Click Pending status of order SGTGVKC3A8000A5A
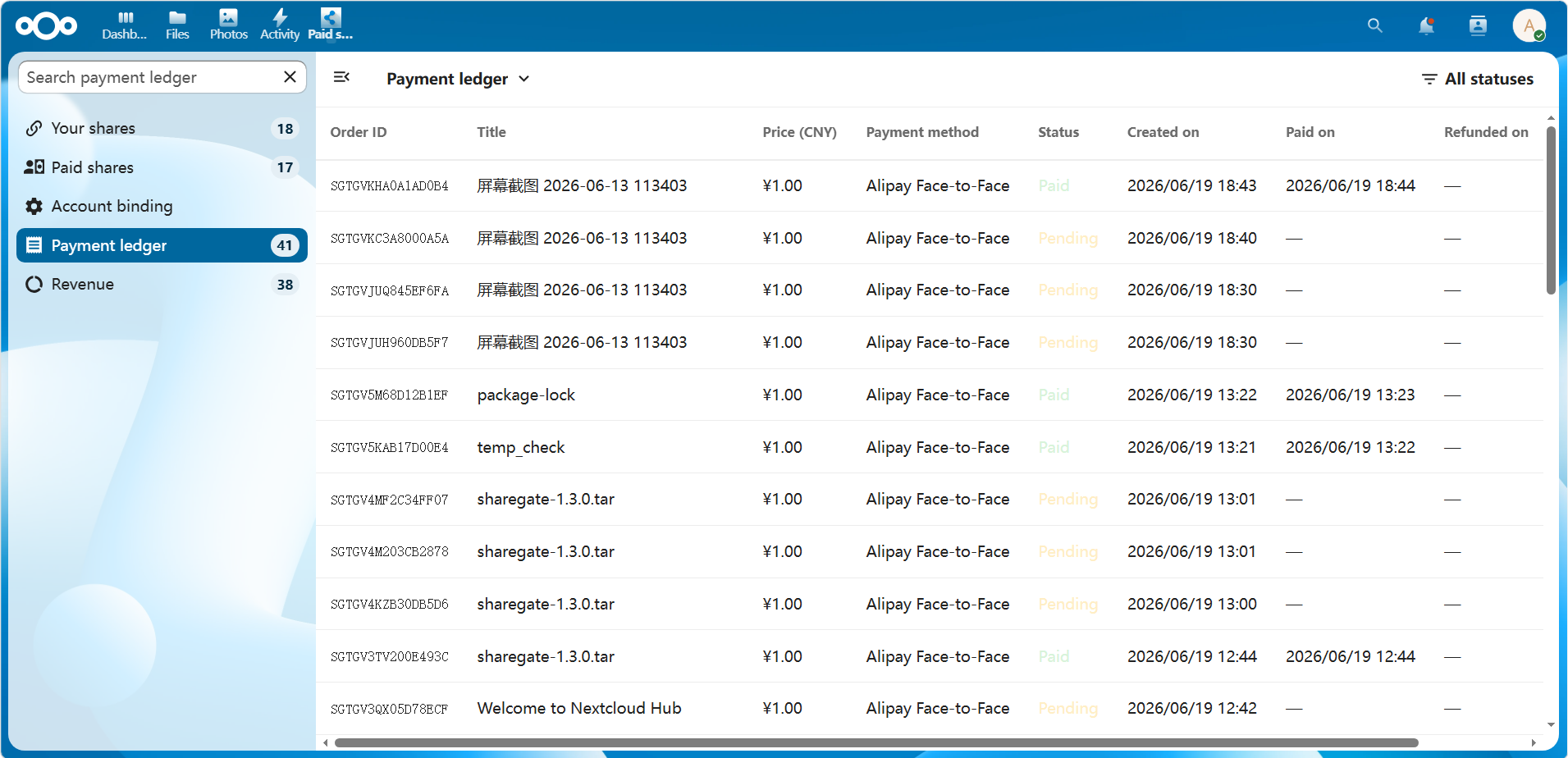The height and width of the screenshot is (758, 1568). 1067,239
